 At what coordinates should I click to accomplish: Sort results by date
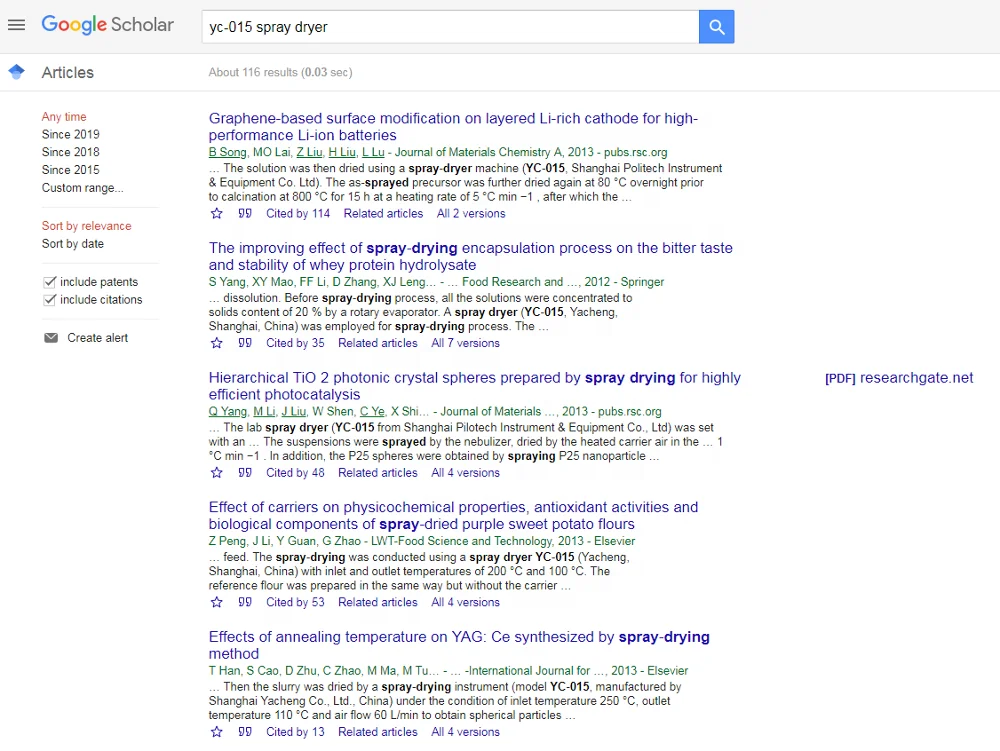pos(72,244)
